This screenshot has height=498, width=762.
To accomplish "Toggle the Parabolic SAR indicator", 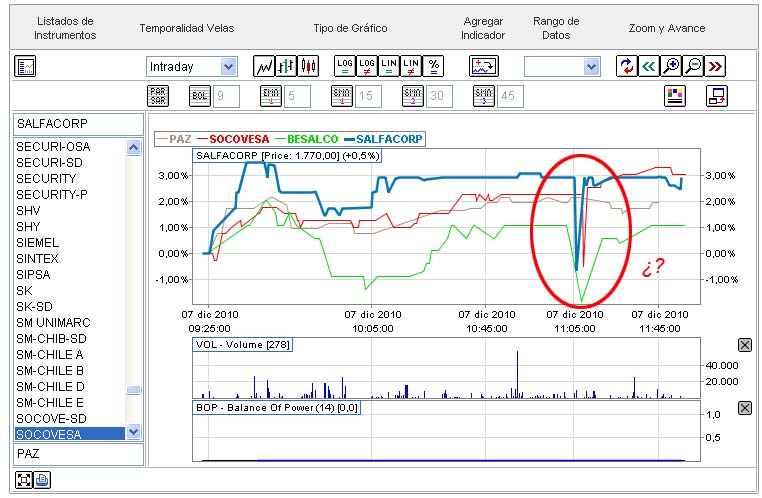I will click(158, 96).
